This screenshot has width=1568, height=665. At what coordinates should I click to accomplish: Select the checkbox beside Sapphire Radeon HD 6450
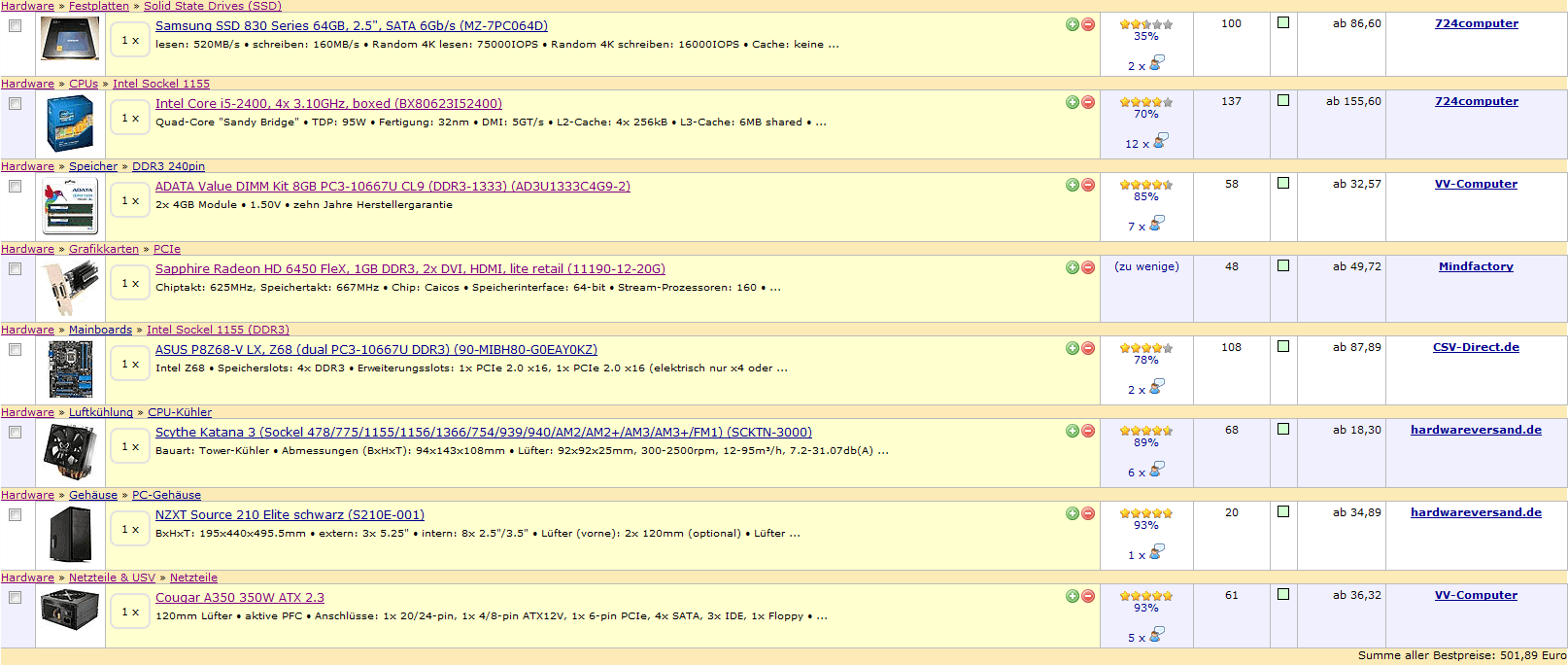coord(15,269)
